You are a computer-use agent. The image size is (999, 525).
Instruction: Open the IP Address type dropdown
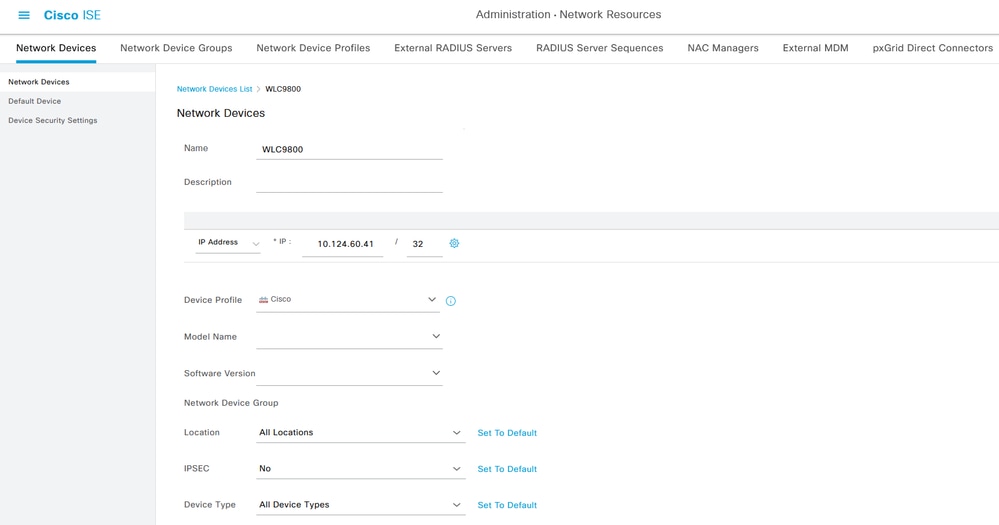pos(228,243)
